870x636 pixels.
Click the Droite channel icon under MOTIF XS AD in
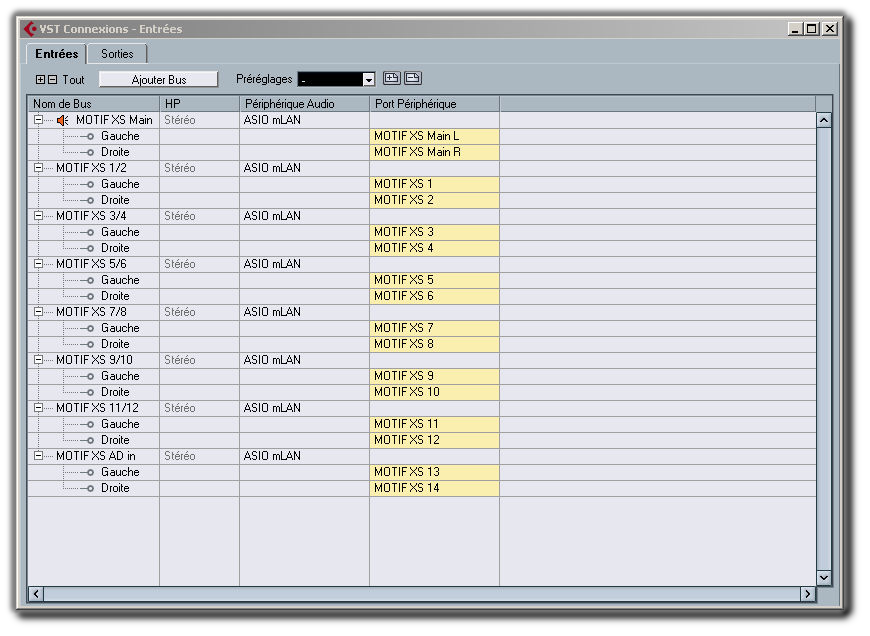click(88, 488)
